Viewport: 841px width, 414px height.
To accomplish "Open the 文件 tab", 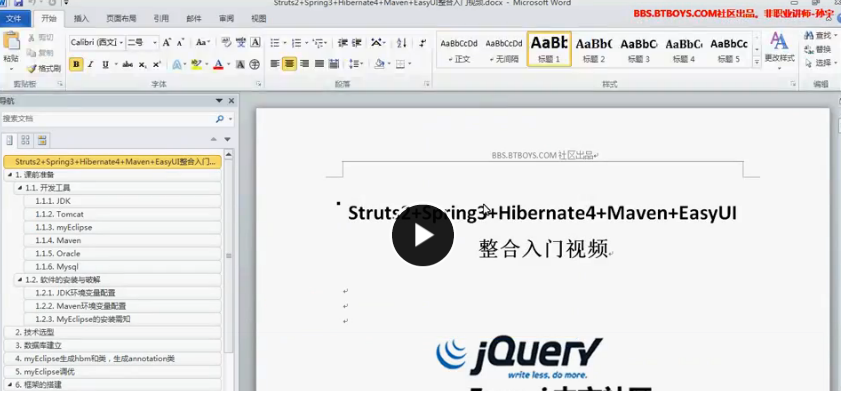I will [x=14, y=19].
